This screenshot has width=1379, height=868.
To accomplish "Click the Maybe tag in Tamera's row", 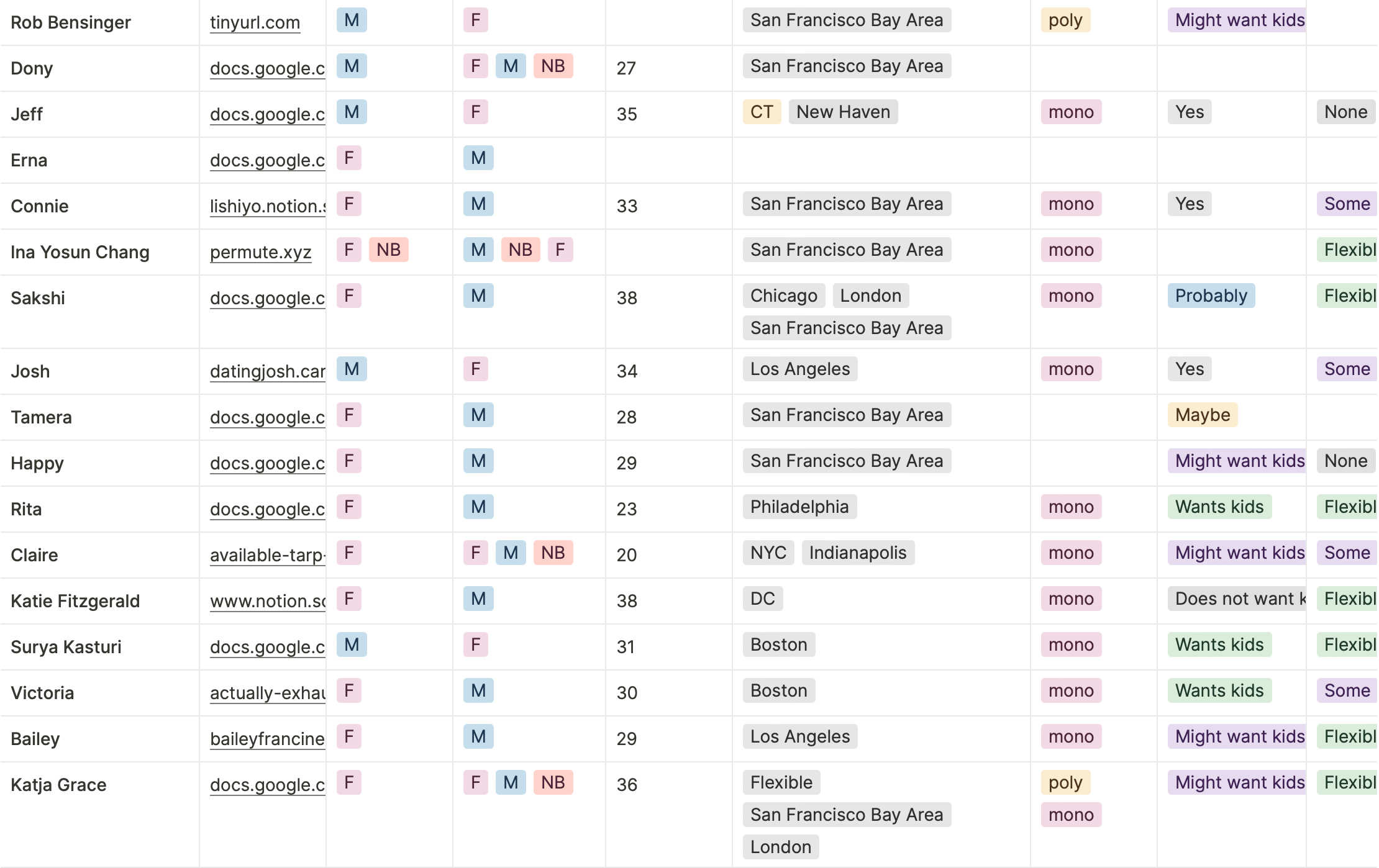I will click(x=1203, y=415).
